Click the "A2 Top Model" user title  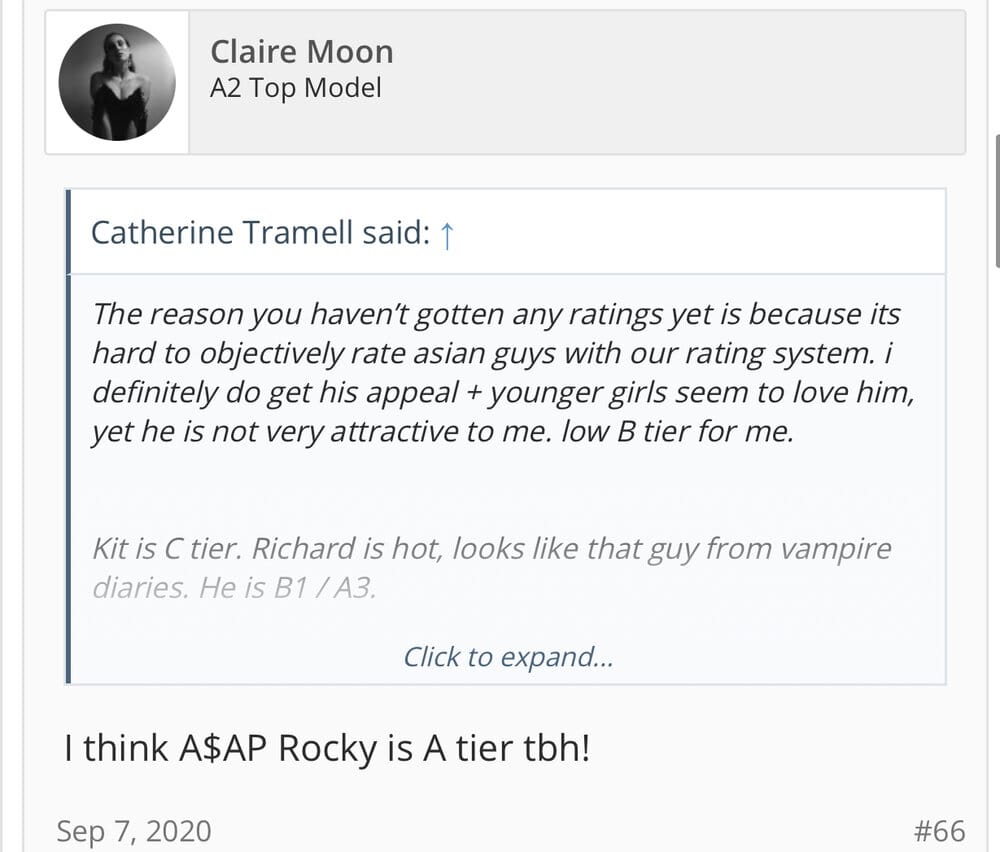click(295, 88)
